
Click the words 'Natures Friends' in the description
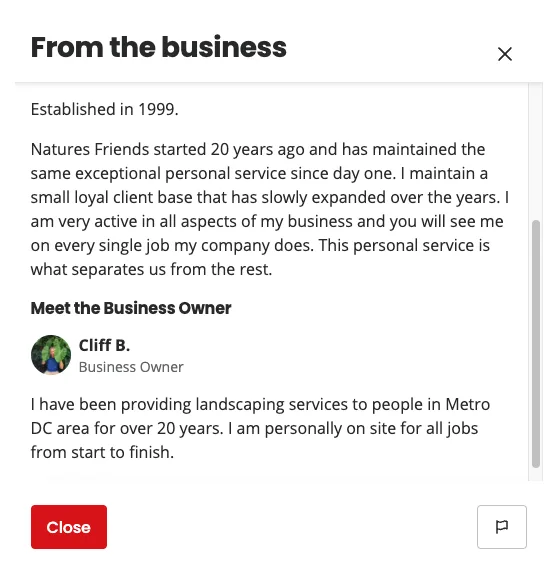[90, 149]
